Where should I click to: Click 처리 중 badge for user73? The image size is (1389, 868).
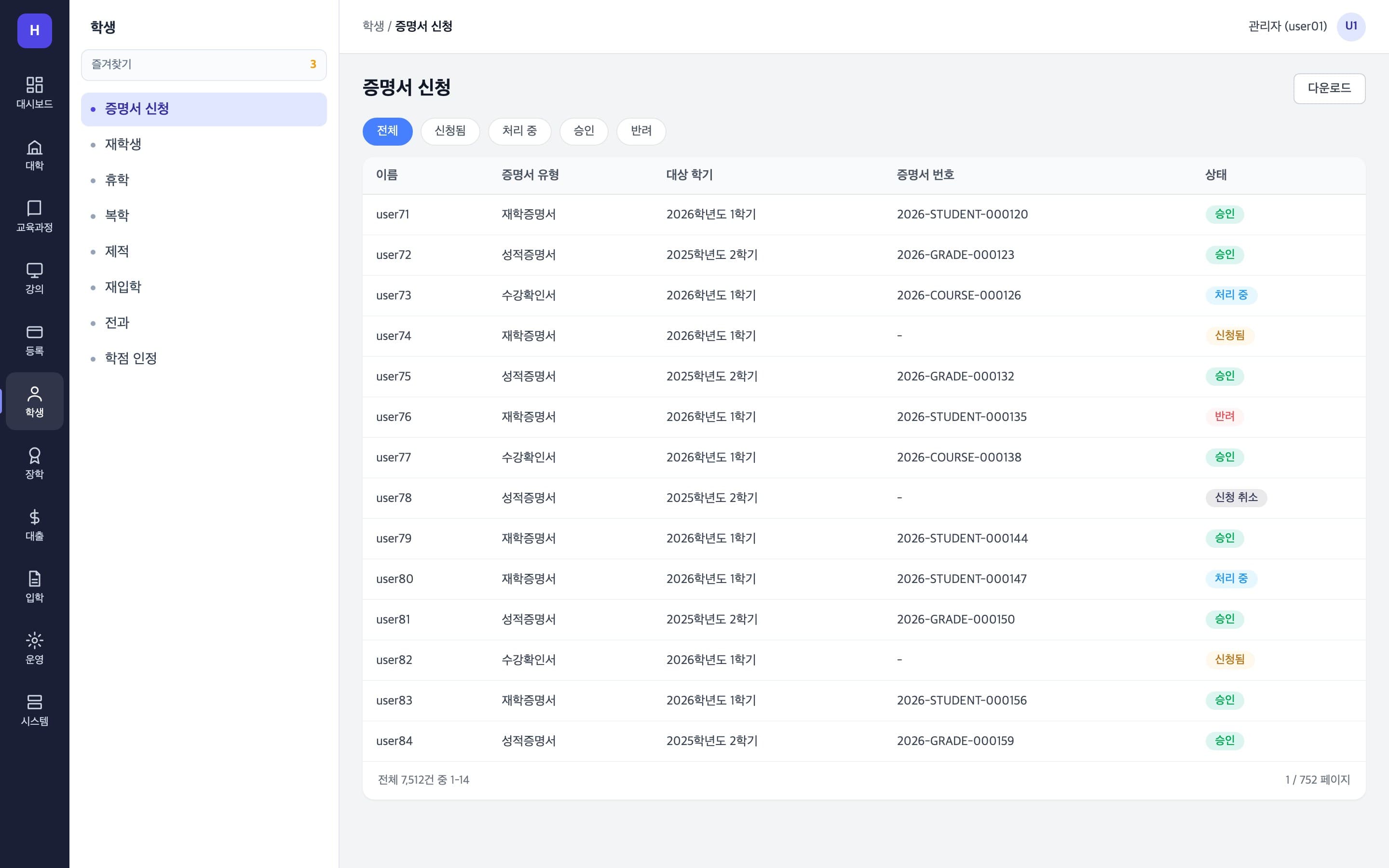[1231, 295]
